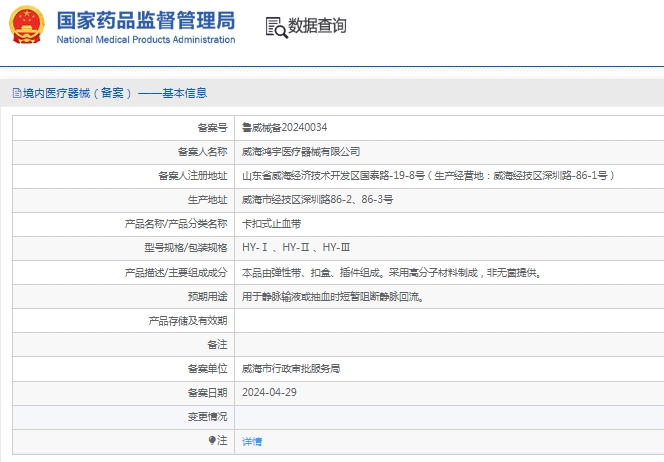Click the 备案单位 row label

click(208, 368)
